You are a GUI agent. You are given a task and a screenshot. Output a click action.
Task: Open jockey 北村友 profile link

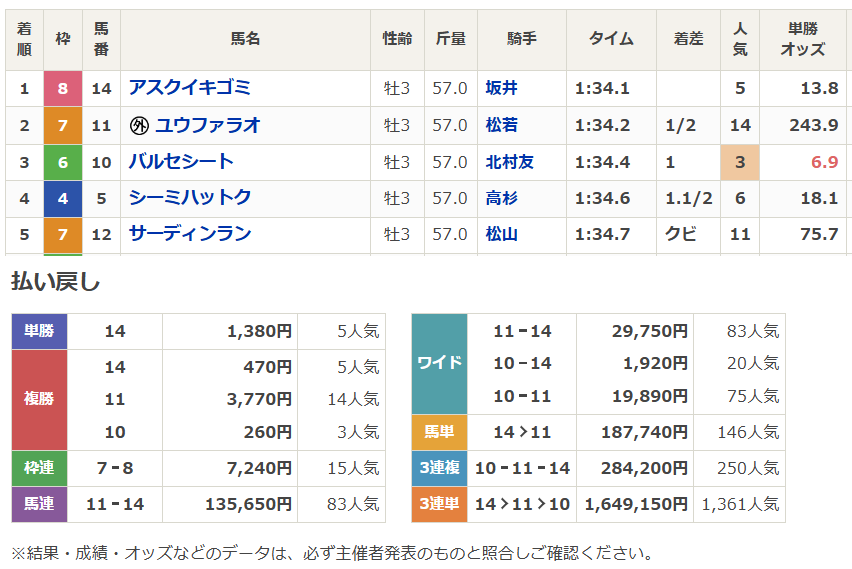click(x=509, y=162)
